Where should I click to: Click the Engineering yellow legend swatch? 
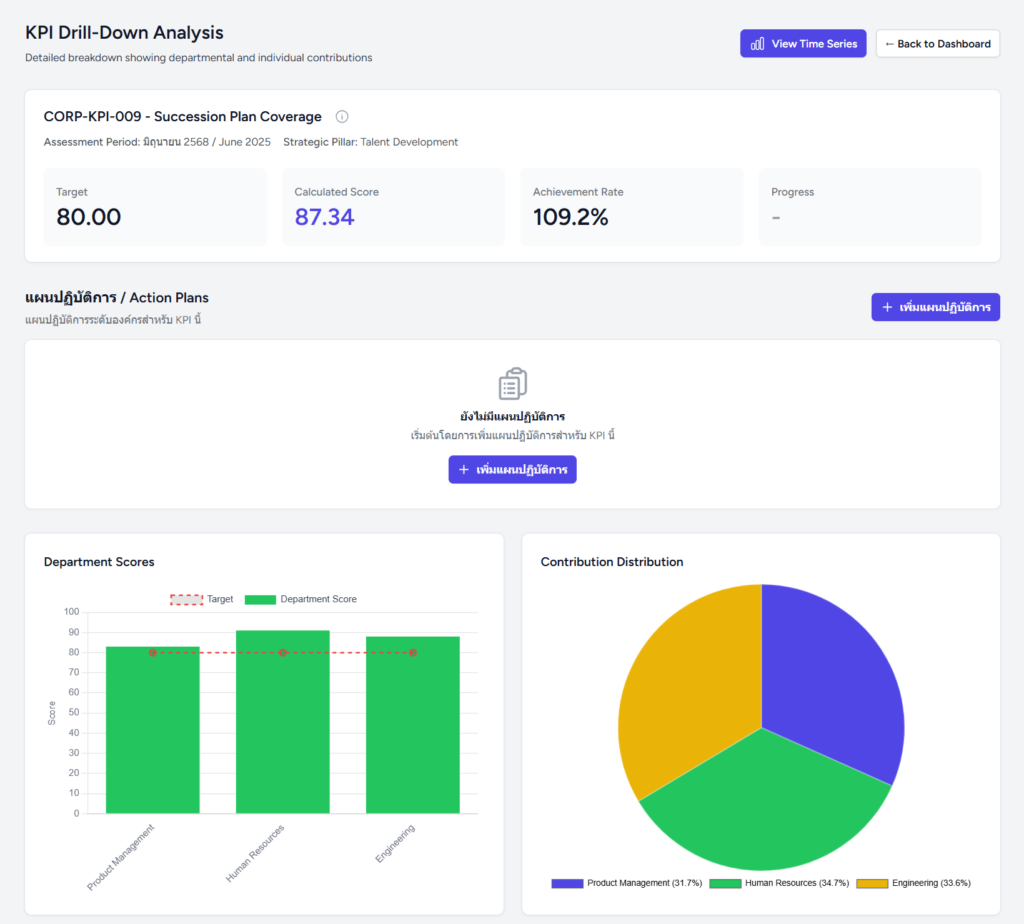pyautogui.click(x=872, y=883)
